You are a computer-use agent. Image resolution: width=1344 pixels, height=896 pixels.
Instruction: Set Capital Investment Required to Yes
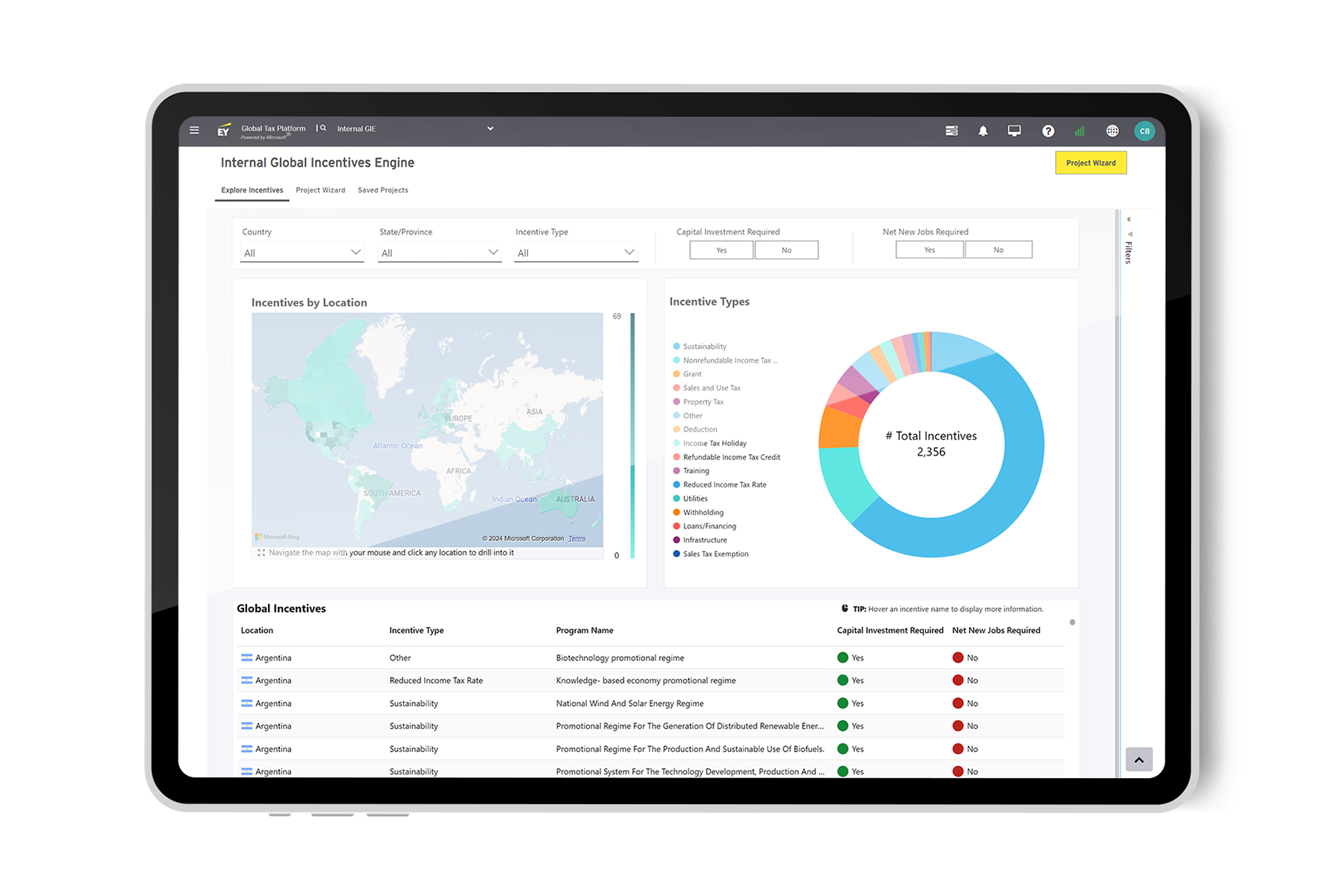(721, 250)
